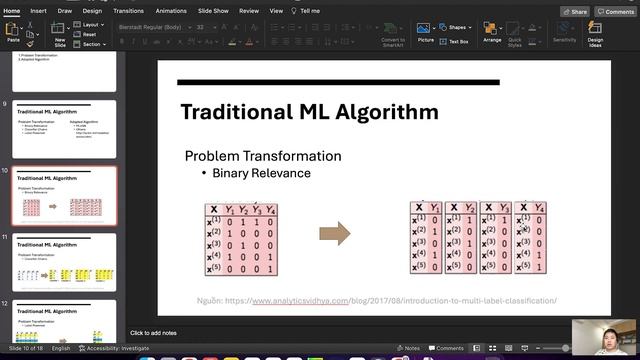Open the Shapes dropdown
Viewport: 640px width, 360px height.
point(455,27)
